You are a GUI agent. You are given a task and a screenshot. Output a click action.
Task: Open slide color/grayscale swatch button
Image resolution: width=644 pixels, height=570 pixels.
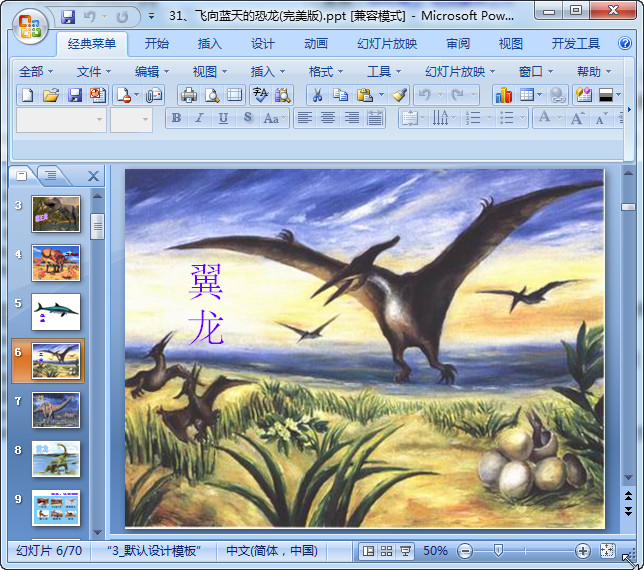[606, 95]
